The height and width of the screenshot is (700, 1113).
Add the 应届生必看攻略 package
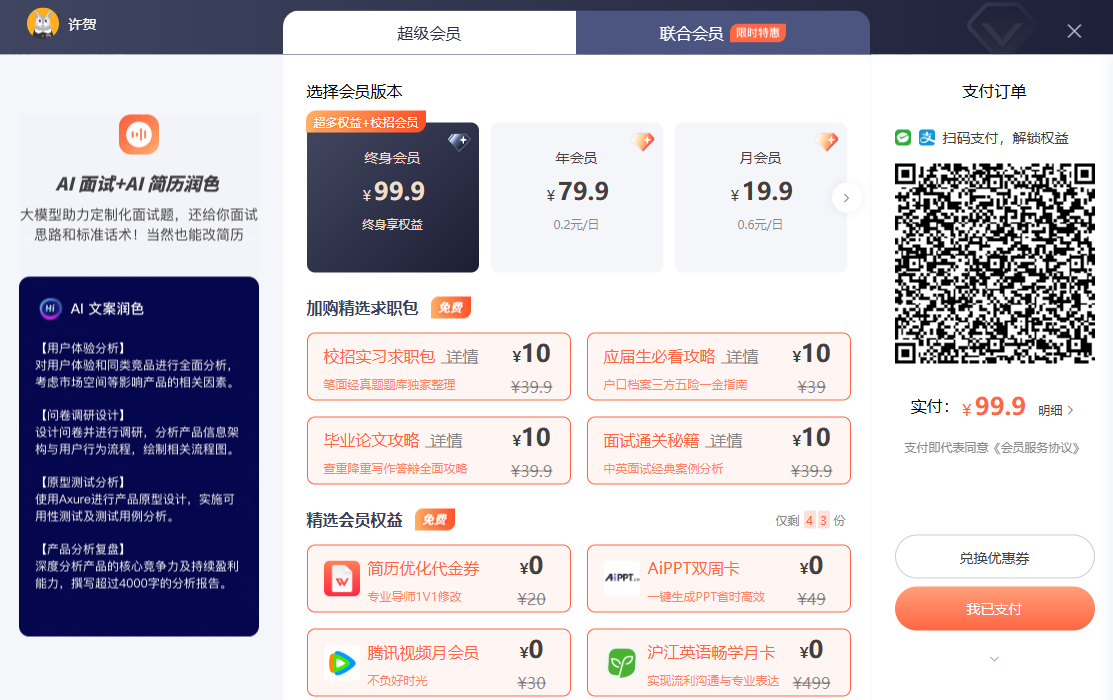pos(718,366)
